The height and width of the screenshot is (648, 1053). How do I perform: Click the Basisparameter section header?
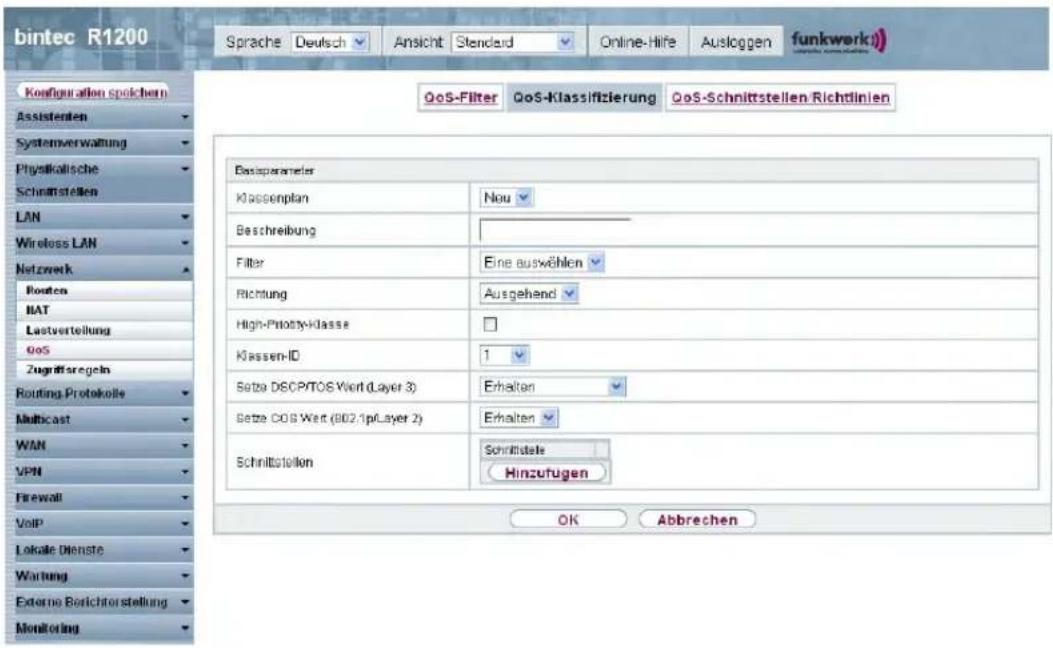click(633, 171)
